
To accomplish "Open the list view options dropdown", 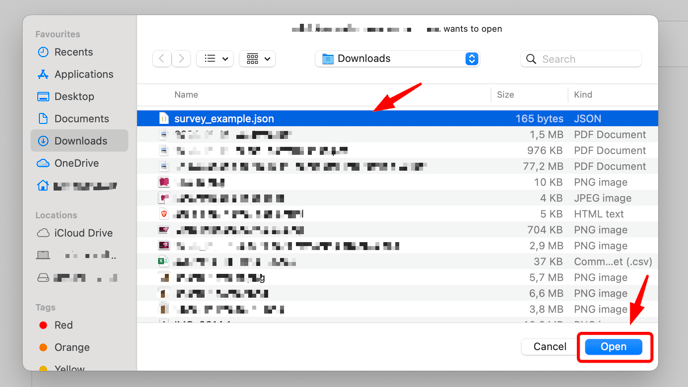I will pyautogui.click(x=215, y=59).
